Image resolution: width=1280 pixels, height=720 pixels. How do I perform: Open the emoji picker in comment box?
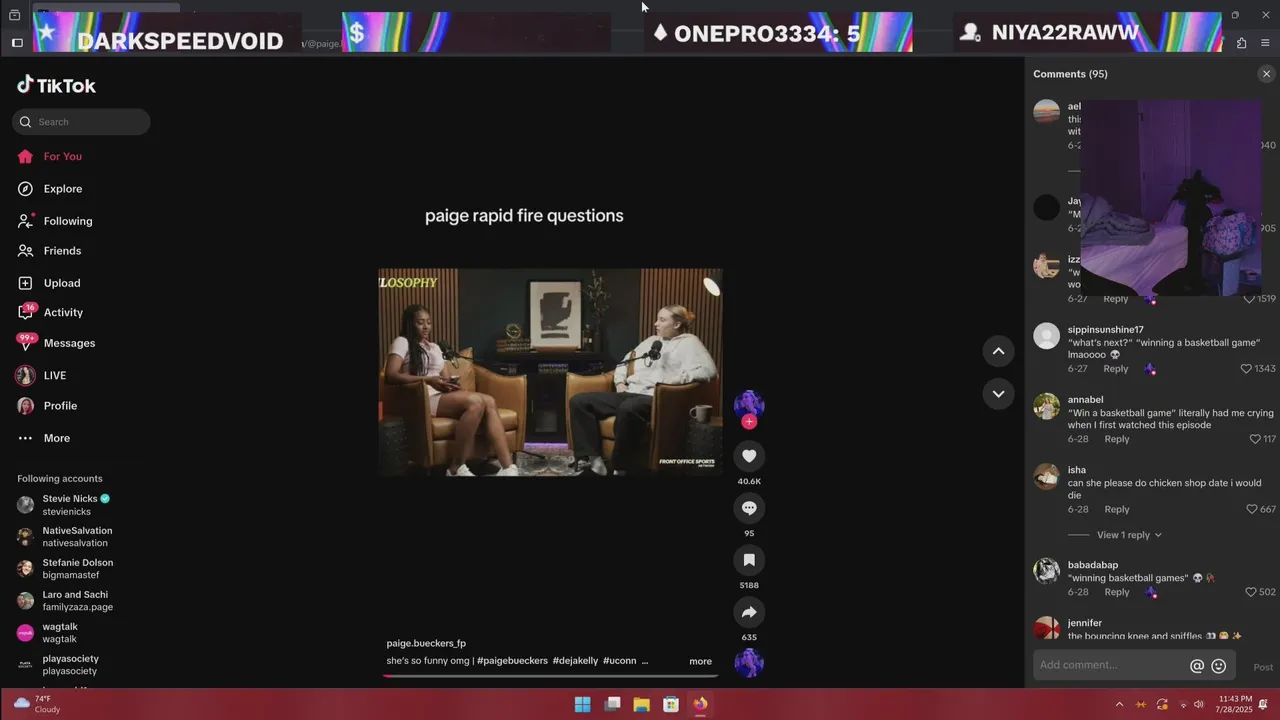pos(1219,666)
